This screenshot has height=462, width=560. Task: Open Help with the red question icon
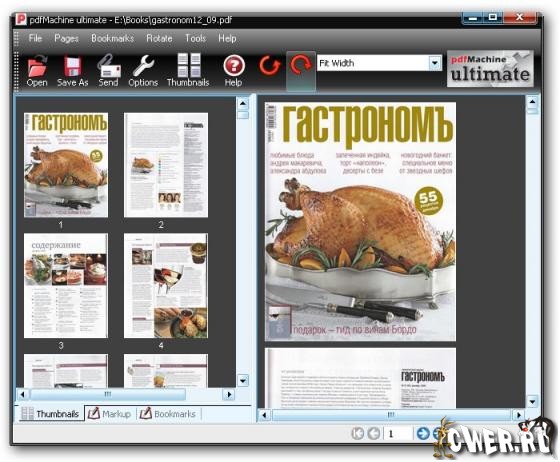pyautogui.click(x=234, y=71)
